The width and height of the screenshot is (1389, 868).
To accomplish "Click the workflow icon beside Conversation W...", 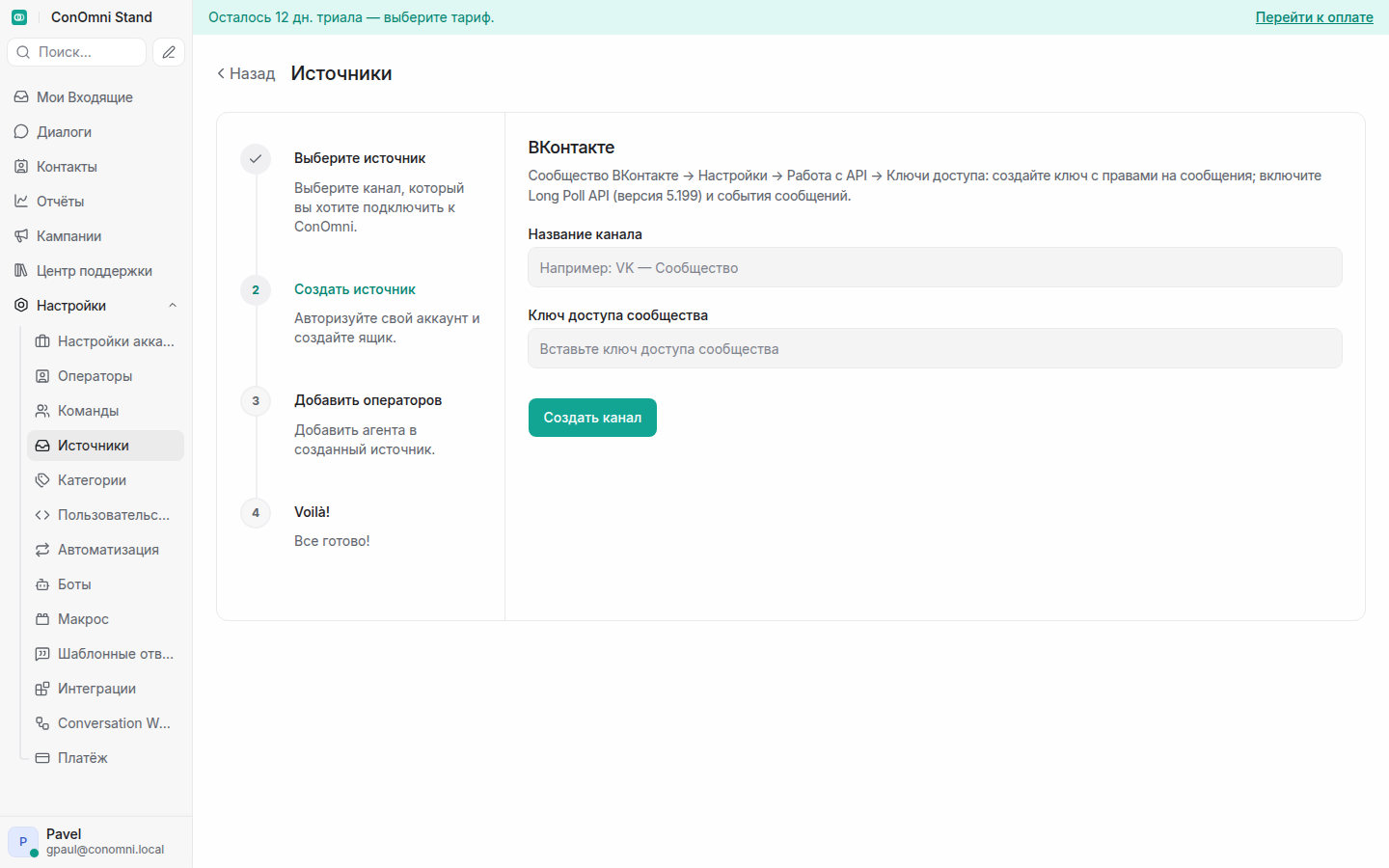I will coord(42,723).
